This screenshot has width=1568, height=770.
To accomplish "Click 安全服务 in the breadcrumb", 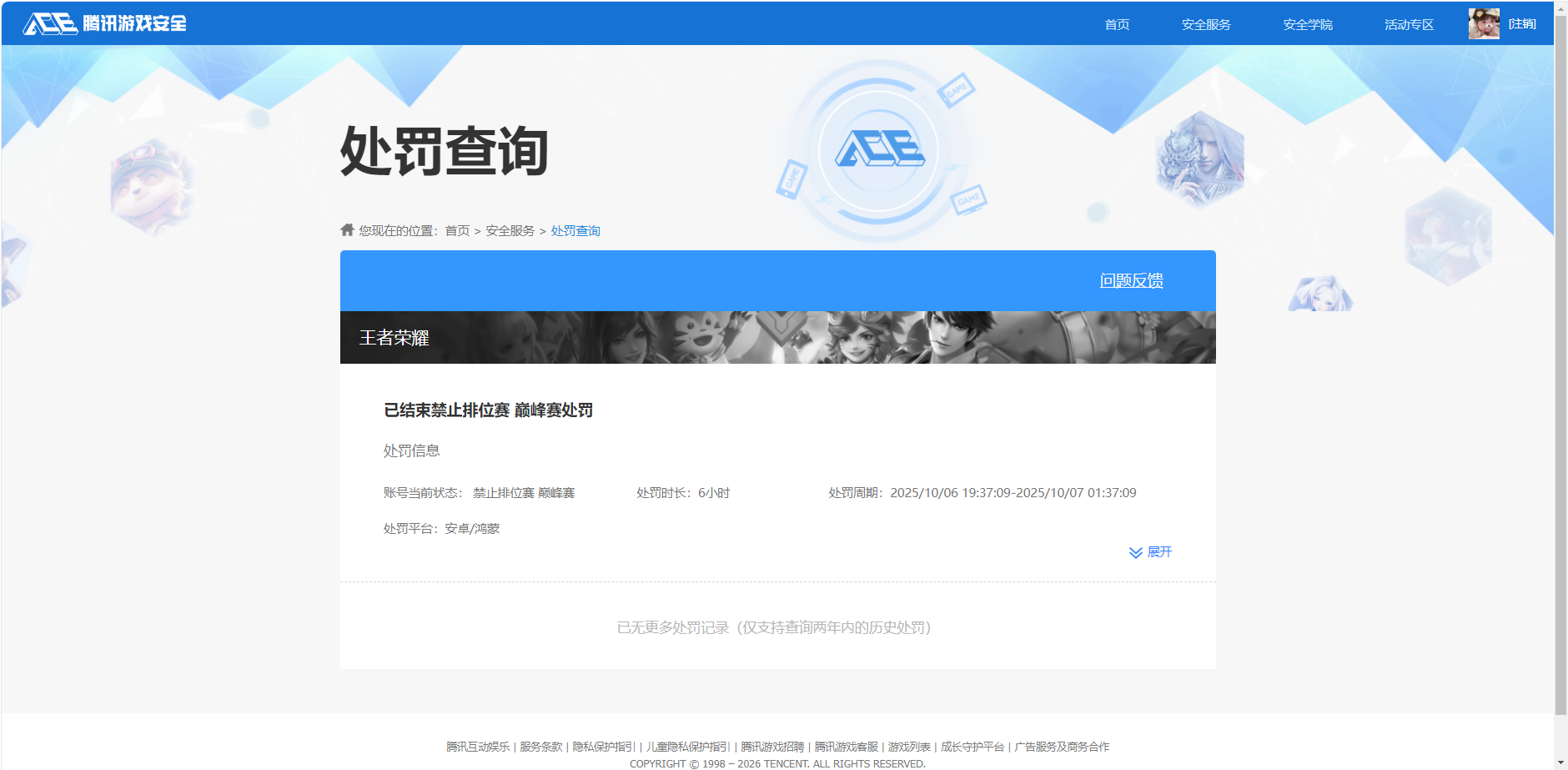I will pos(510,230).
